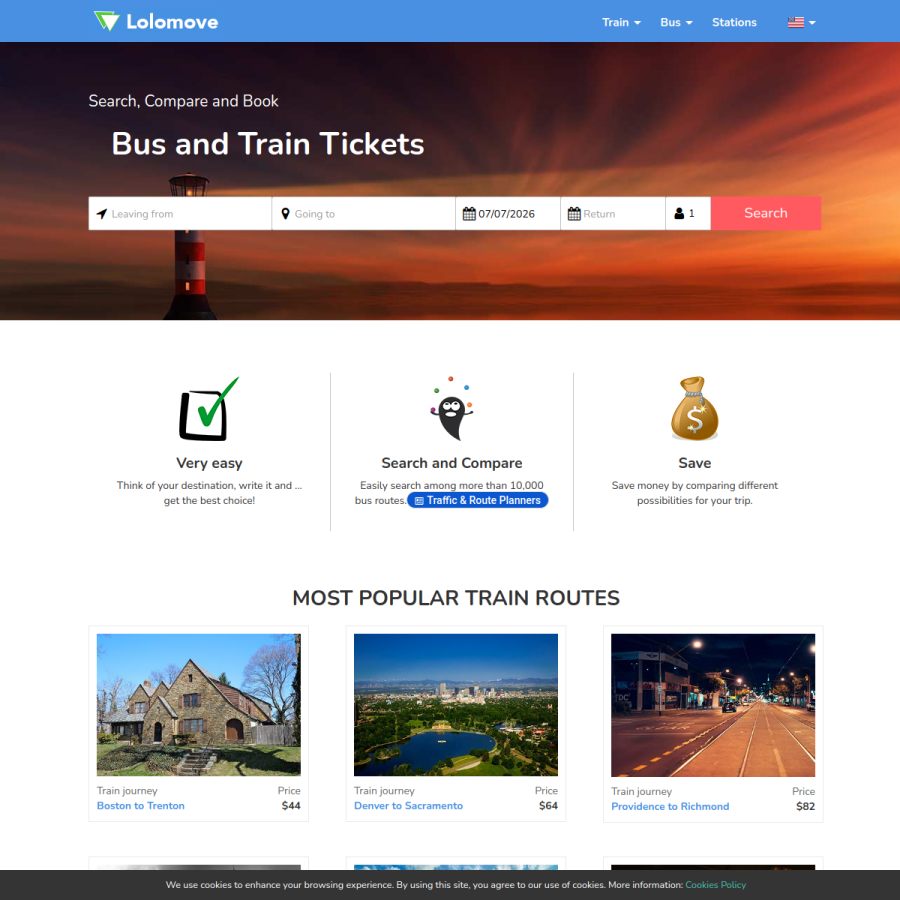The height and width of the screenshot is (900, 900).
Task: Click the juggling ghost Search and Compare icon
Action: (x=452, y=409)
